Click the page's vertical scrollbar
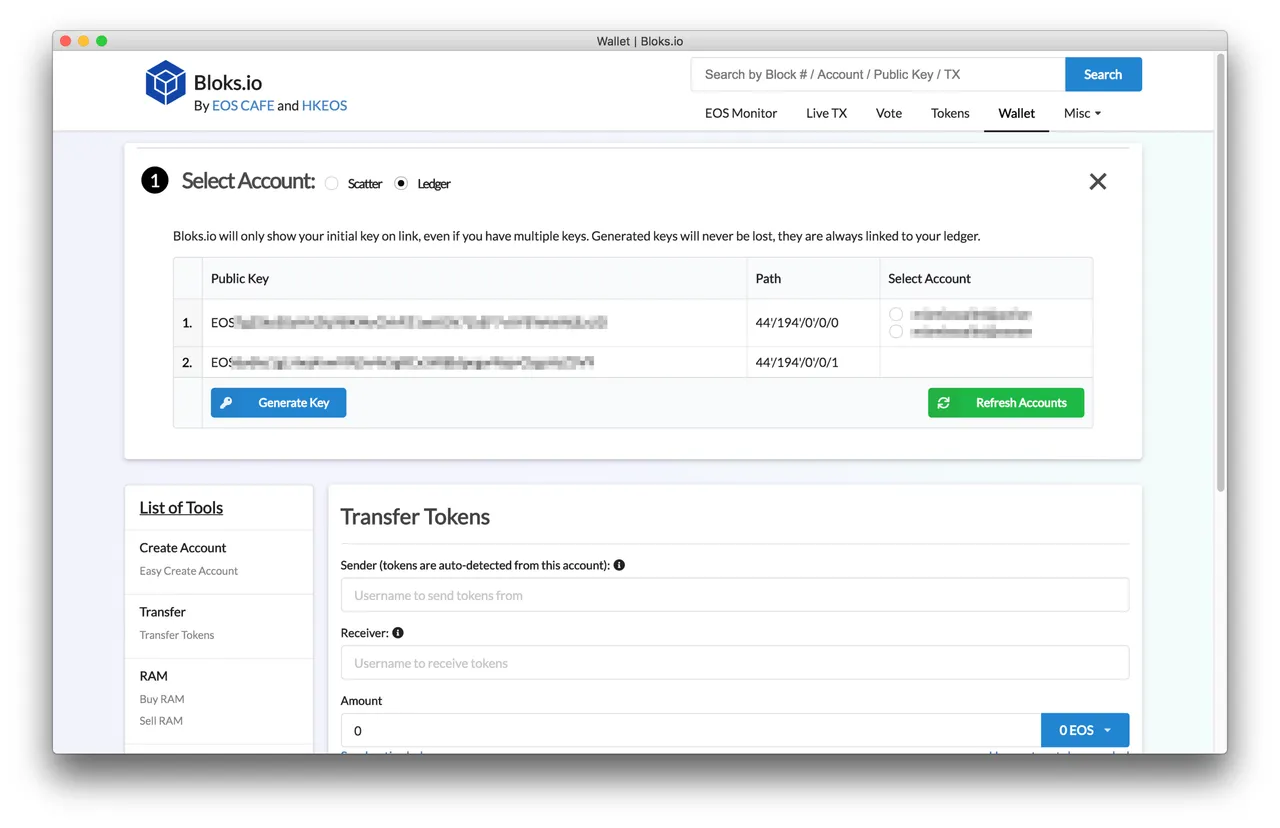This screenshot has height=828, width=1280. (x=1220, y=272)
